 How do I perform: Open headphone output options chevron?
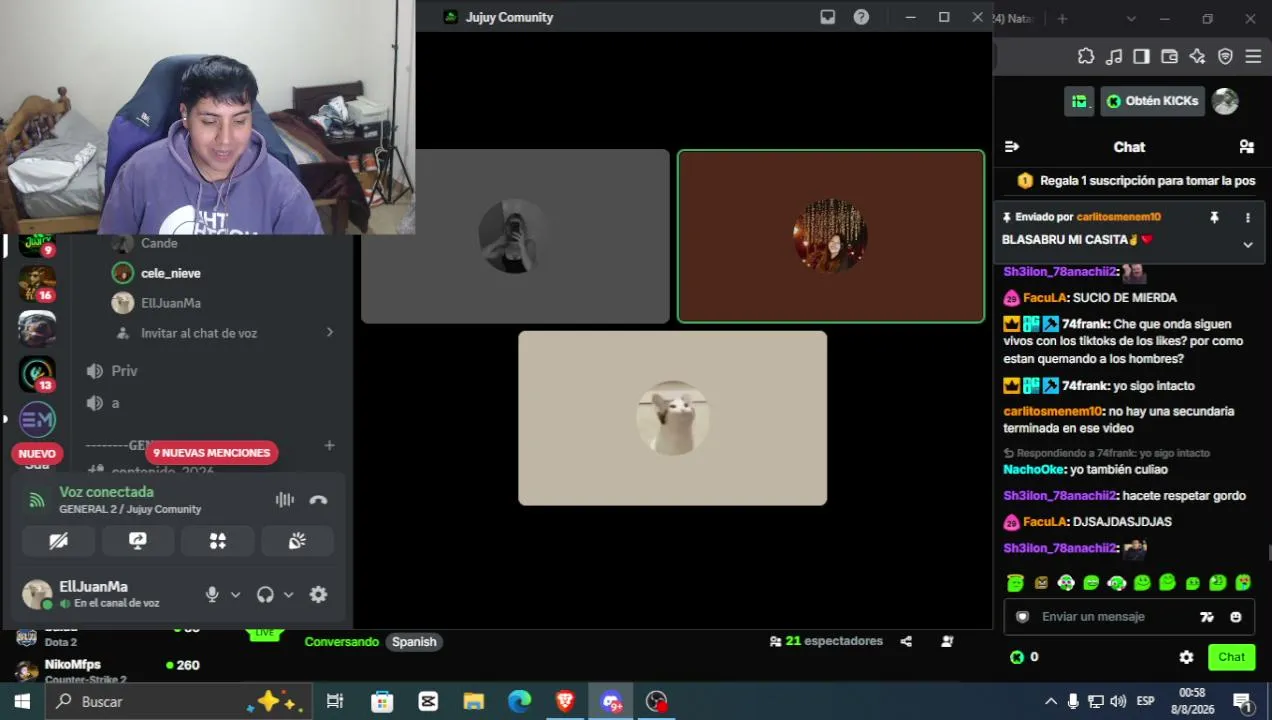click(288, 594)
